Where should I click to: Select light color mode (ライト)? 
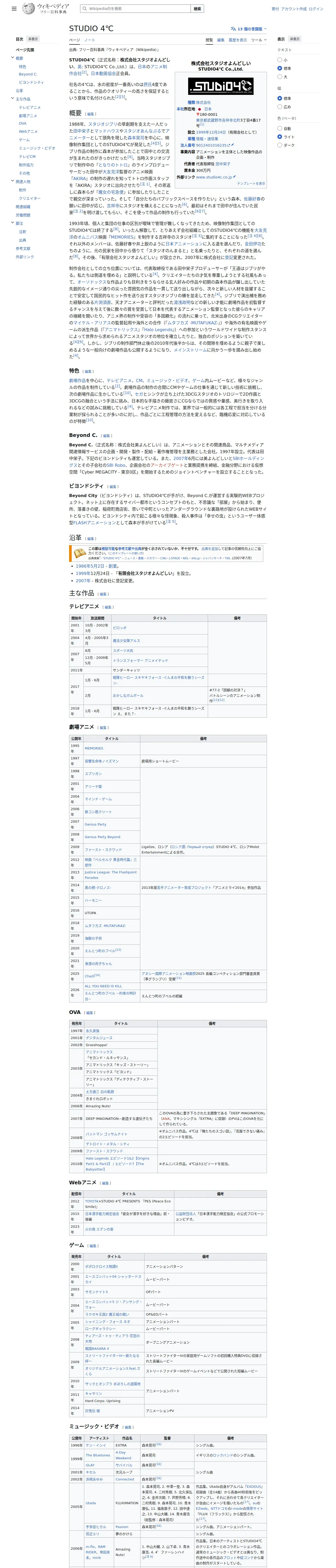point(280,136)
